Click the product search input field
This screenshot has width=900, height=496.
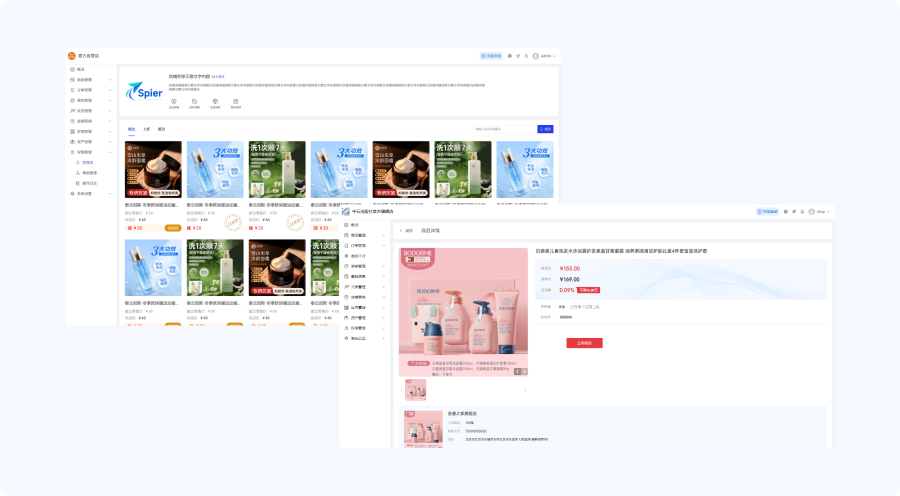click(x=504, y=129)
